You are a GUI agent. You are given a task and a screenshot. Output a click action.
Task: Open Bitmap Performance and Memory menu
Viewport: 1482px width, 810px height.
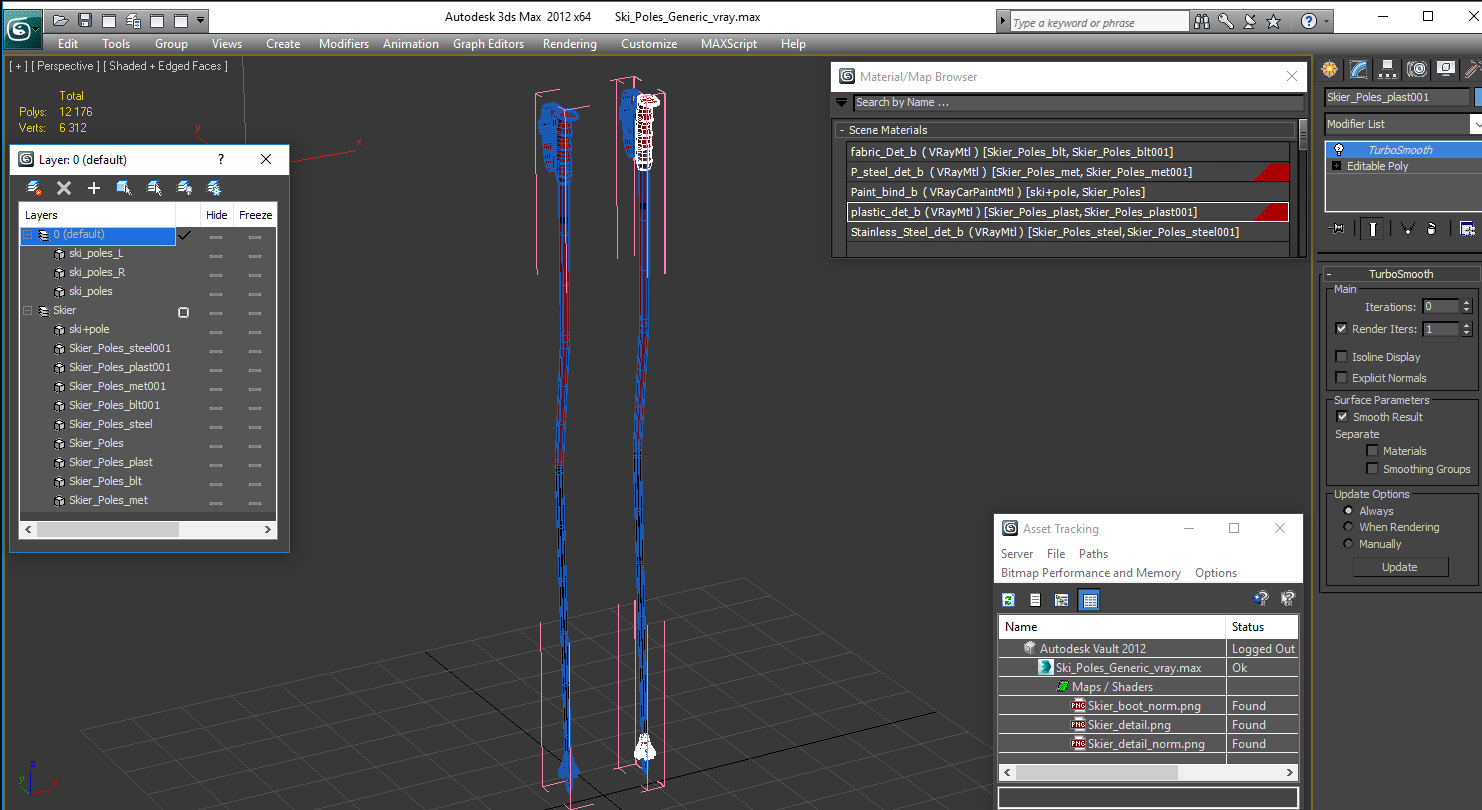(x=1091, y=573)
